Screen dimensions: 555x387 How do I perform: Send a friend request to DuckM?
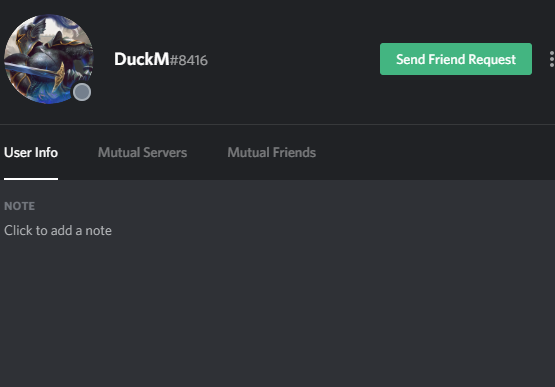point(456,59)
